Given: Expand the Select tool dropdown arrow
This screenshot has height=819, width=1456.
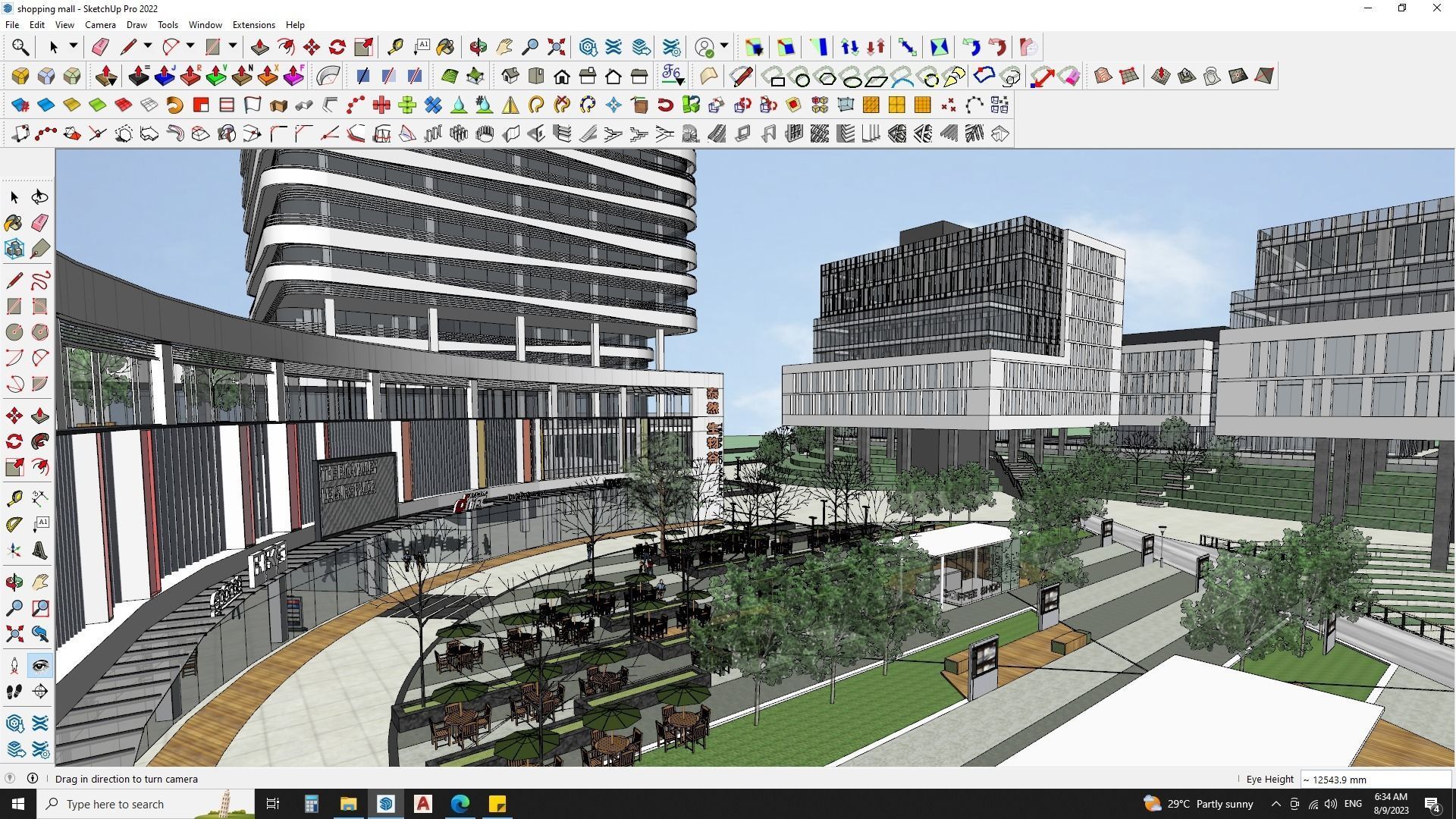Looking at the screenshot, I should coord(74,46).
